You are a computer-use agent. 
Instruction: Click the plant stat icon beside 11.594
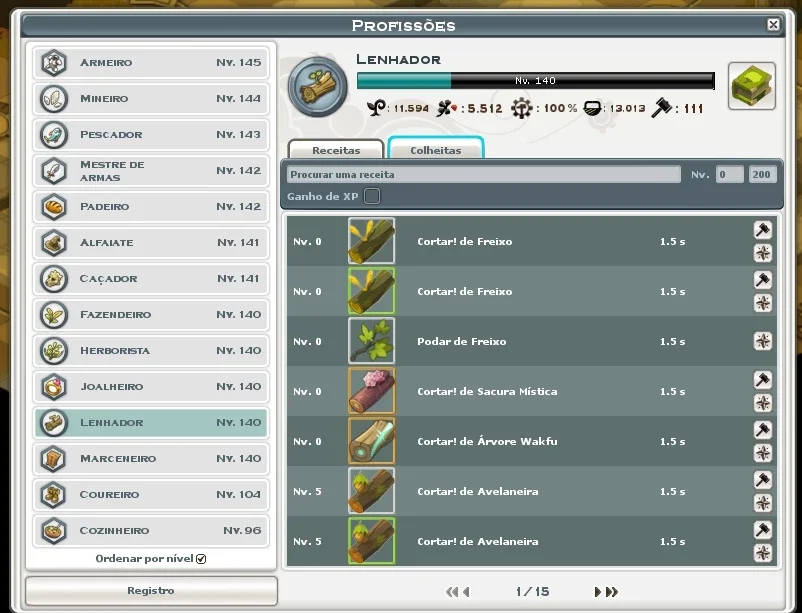click(x=376, y=108)
